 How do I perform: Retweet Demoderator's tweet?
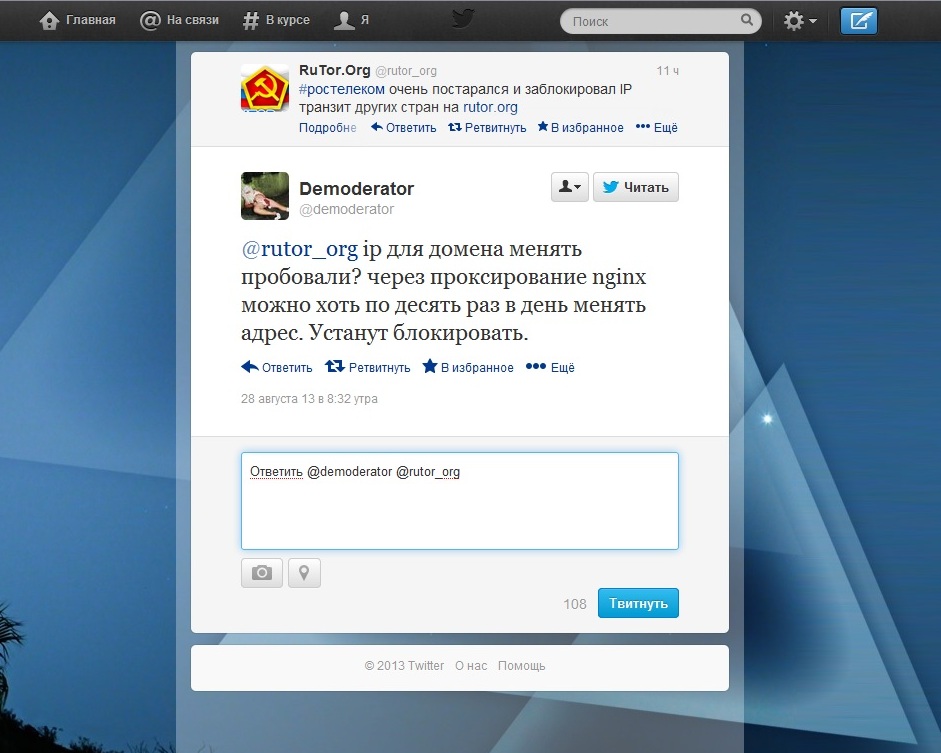368,367
